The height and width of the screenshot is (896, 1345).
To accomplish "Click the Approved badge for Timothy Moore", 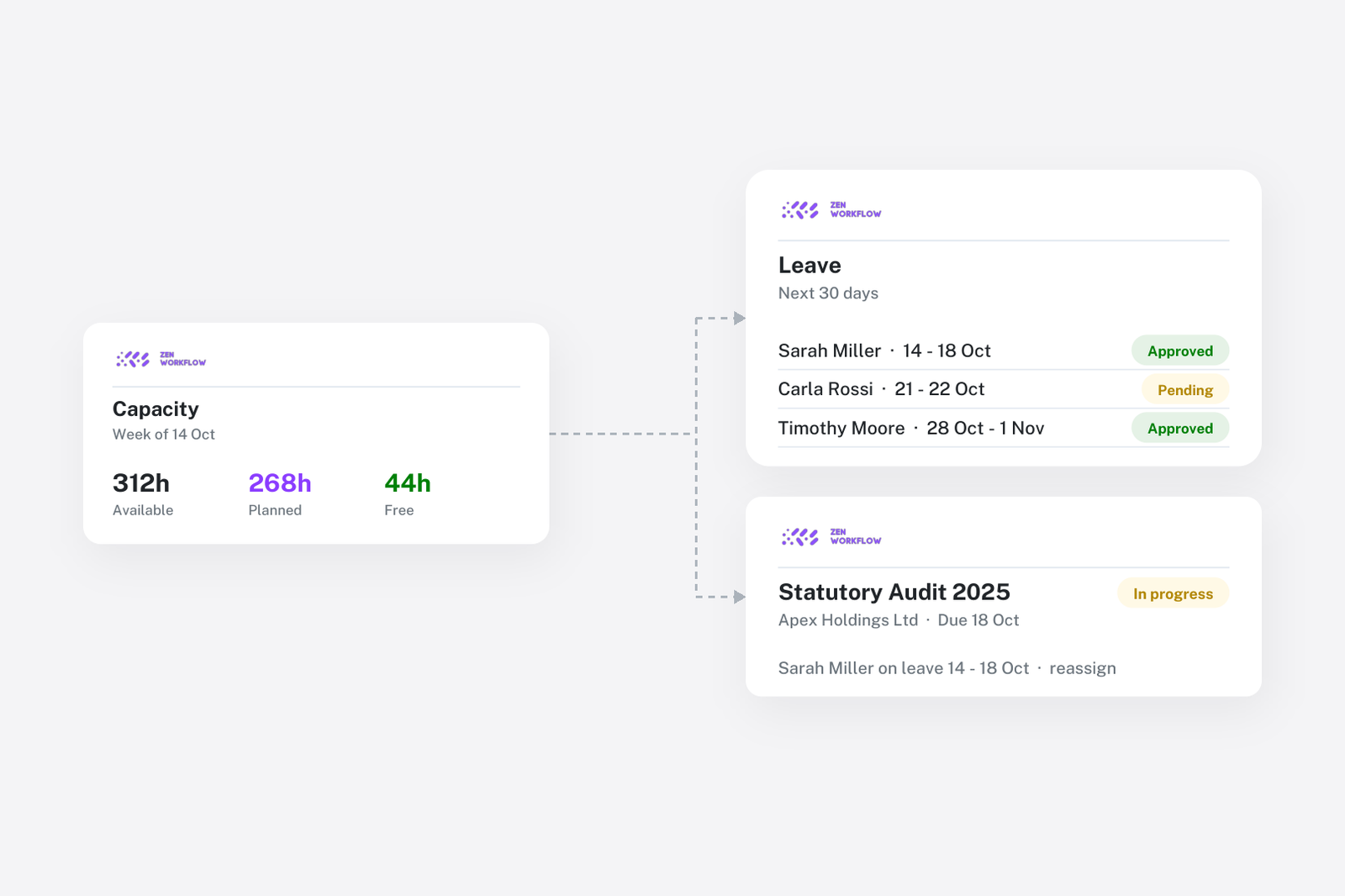I will pyautogui.click(x=1180, y=428).
